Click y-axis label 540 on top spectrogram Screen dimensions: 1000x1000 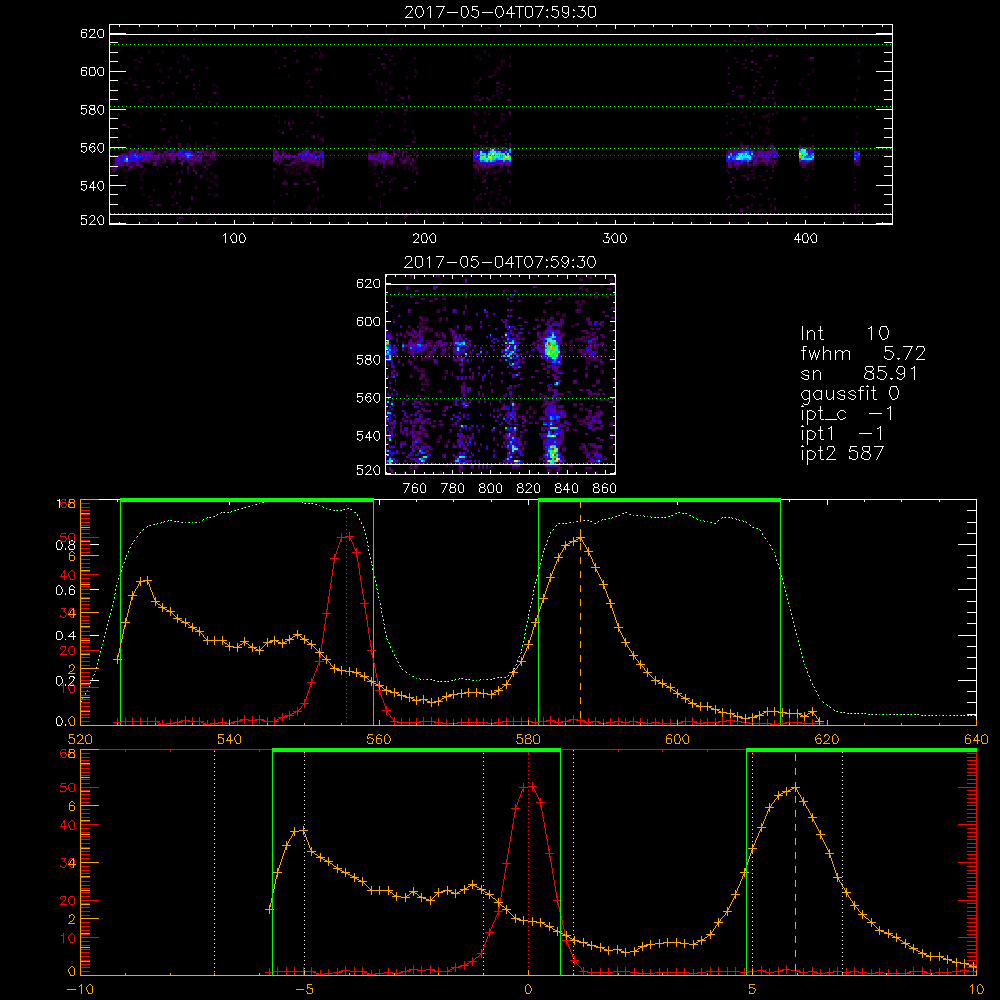pos(92,186)
